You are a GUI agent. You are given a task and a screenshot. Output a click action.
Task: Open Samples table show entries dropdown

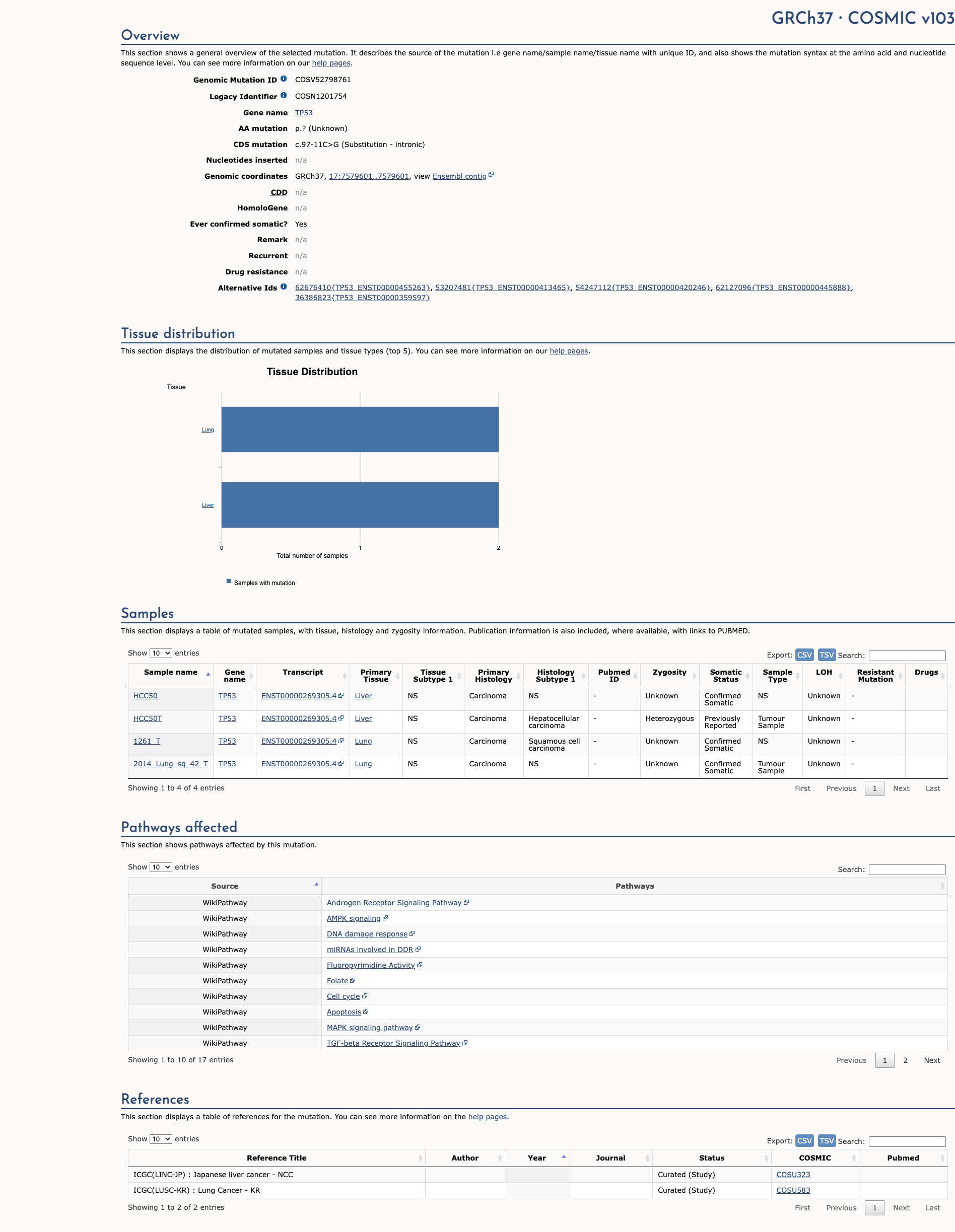[160, 653]
